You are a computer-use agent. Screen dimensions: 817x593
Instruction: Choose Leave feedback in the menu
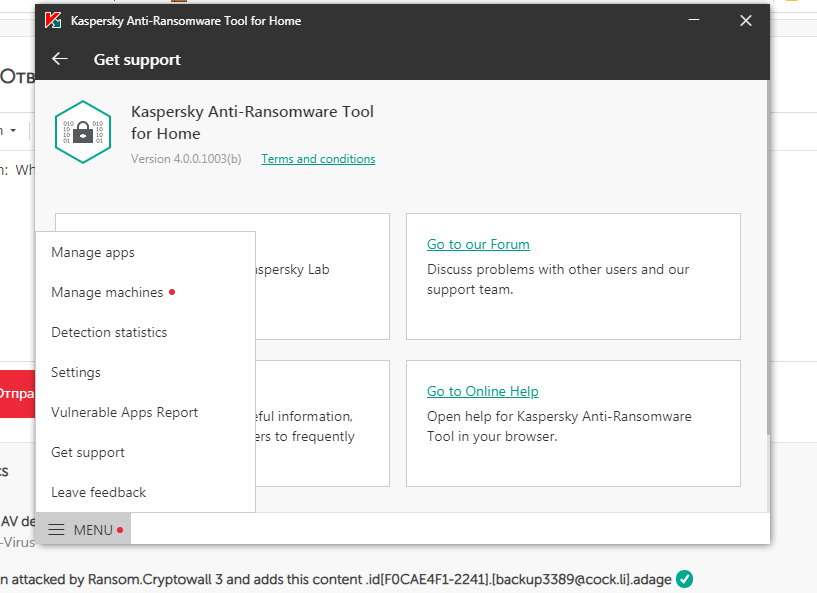pos(99,492)
